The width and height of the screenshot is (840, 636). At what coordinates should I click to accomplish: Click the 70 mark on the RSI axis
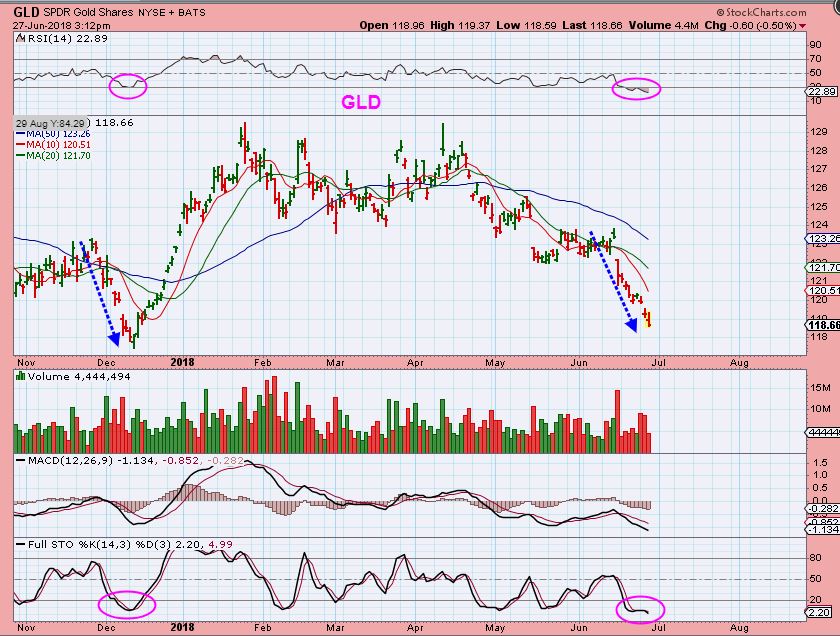pos(816,59)
